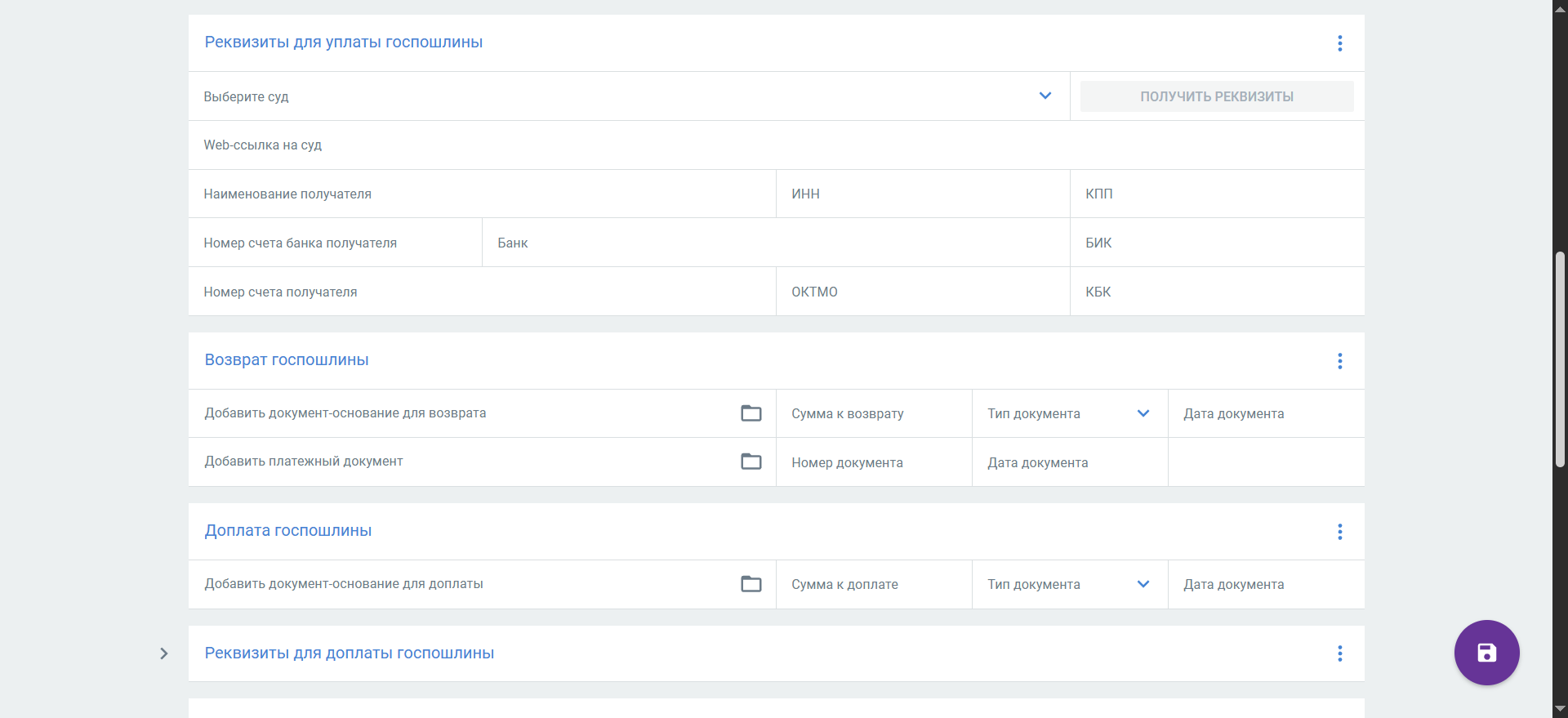The width and height of the screenshot is (1568, 718).
Task: Open three-dot menu of Возврат госпошлины section
Action: click(1339, 361)
